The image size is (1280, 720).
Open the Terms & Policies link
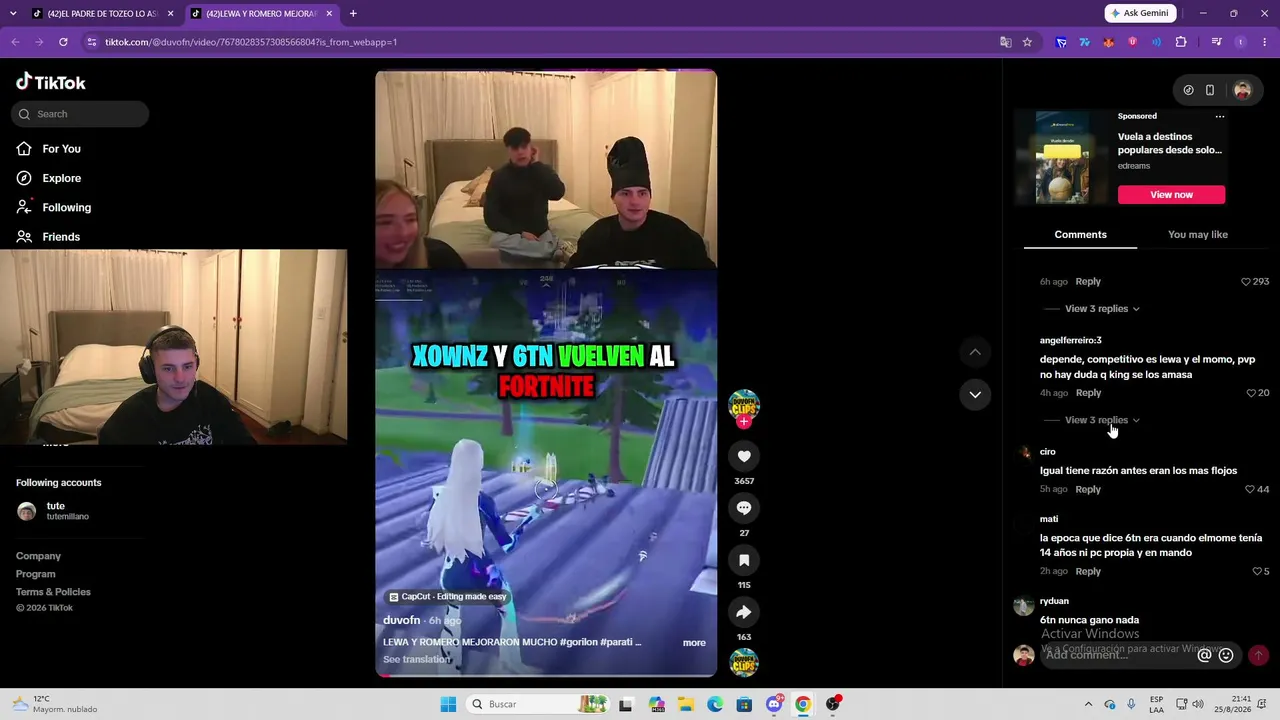[x=53, y=592]
